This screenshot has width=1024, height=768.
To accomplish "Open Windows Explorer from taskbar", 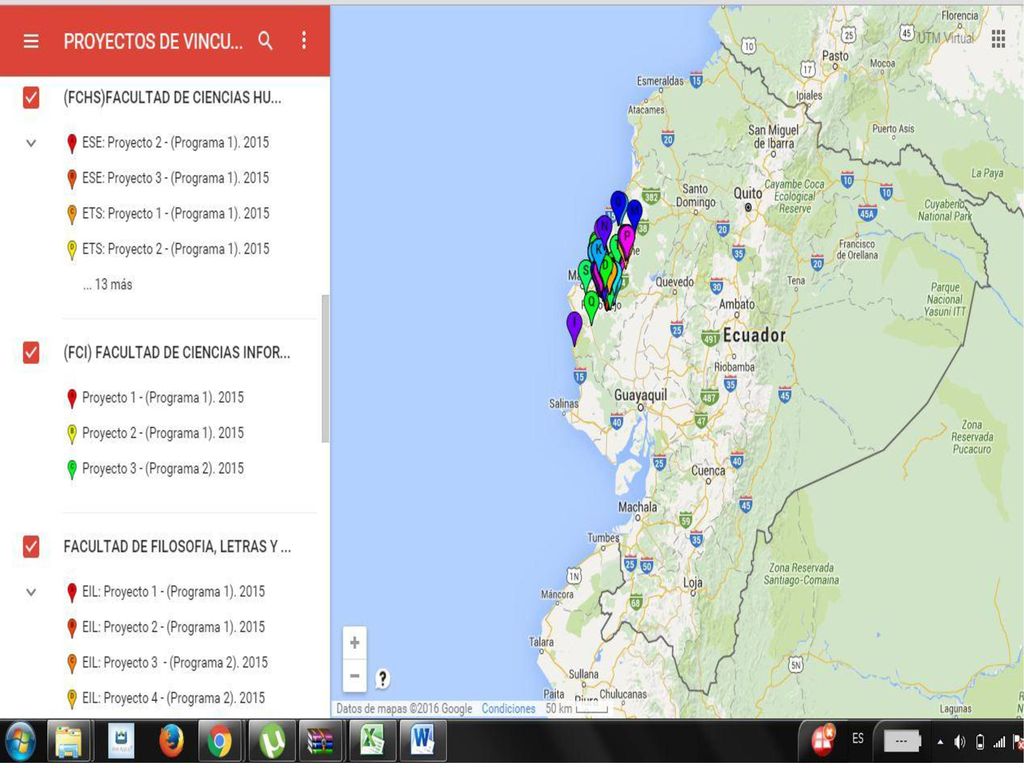I will pos(68,742).
